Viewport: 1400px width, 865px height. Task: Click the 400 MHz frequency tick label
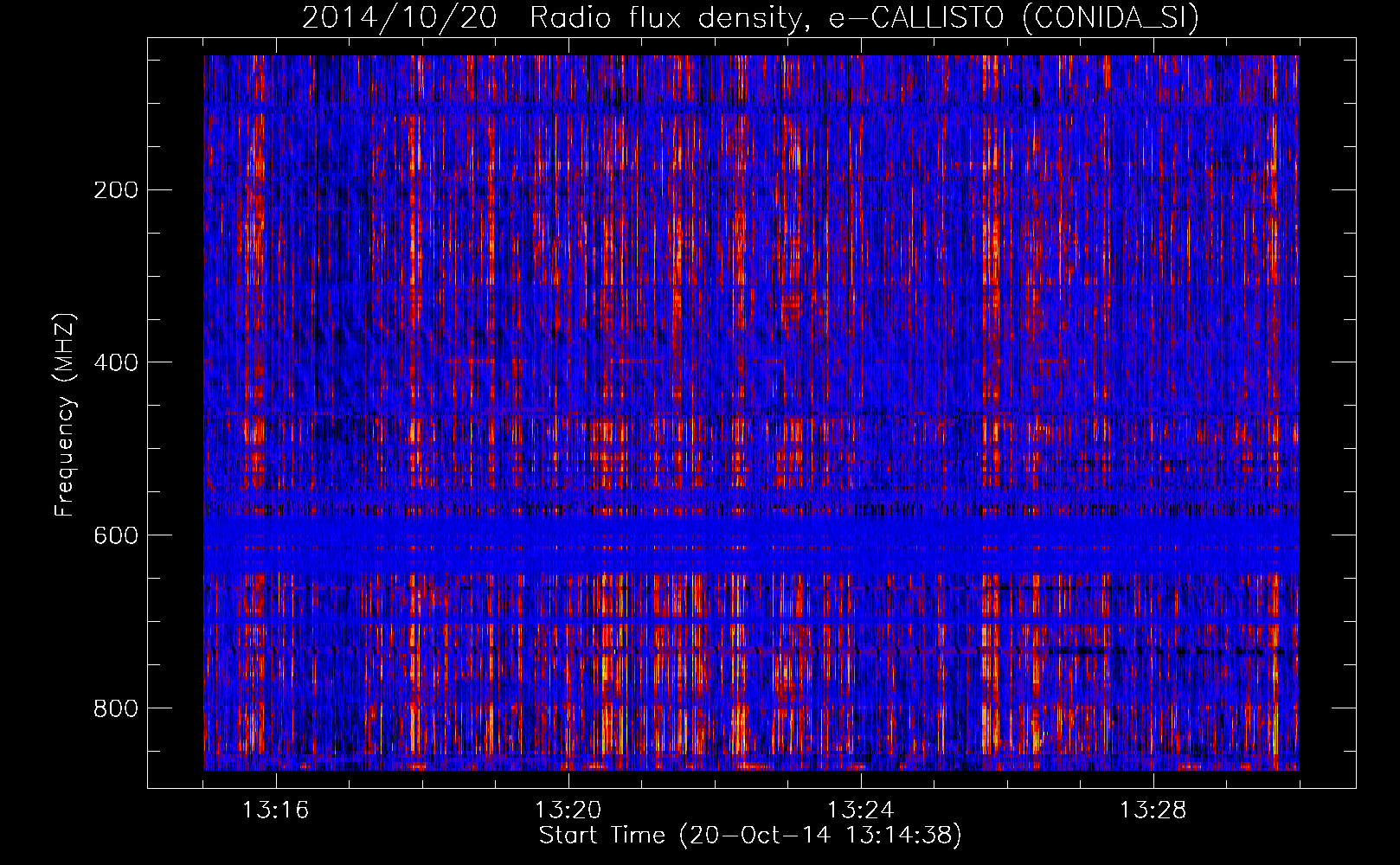pos(116,362)
